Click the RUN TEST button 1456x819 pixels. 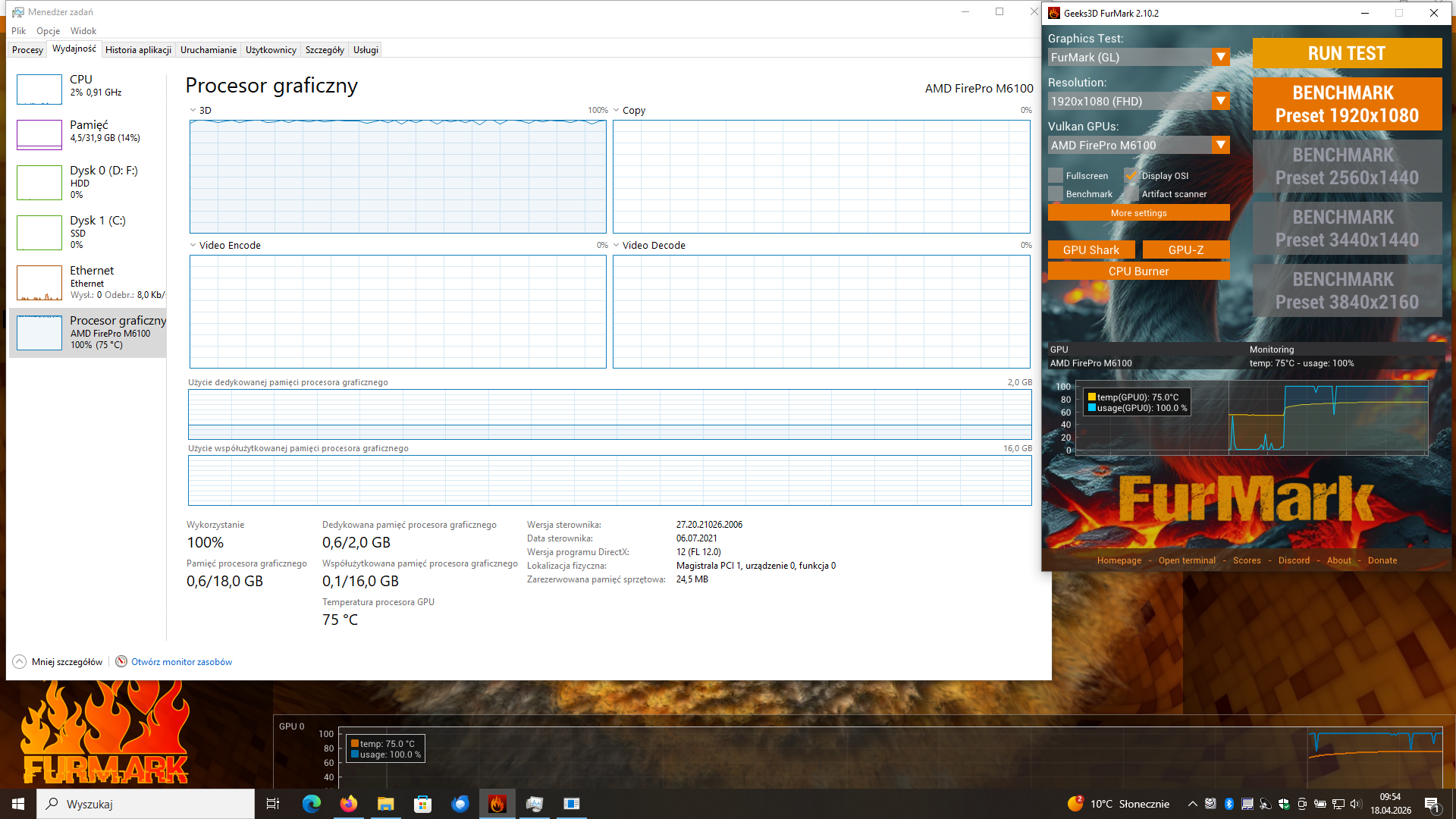(x=1347, y=53)
